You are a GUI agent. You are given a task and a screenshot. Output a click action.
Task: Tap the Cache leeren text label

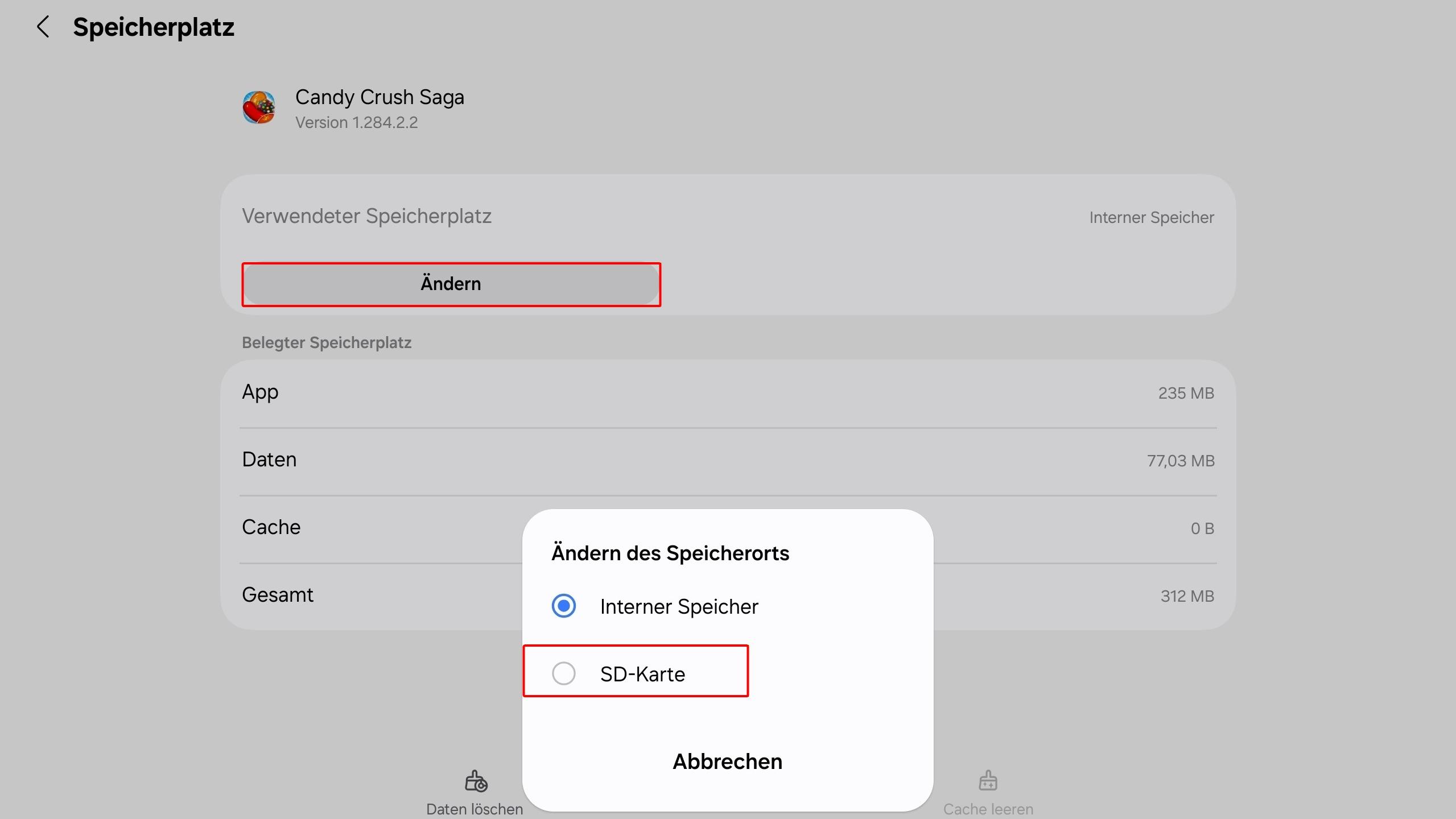988,809
